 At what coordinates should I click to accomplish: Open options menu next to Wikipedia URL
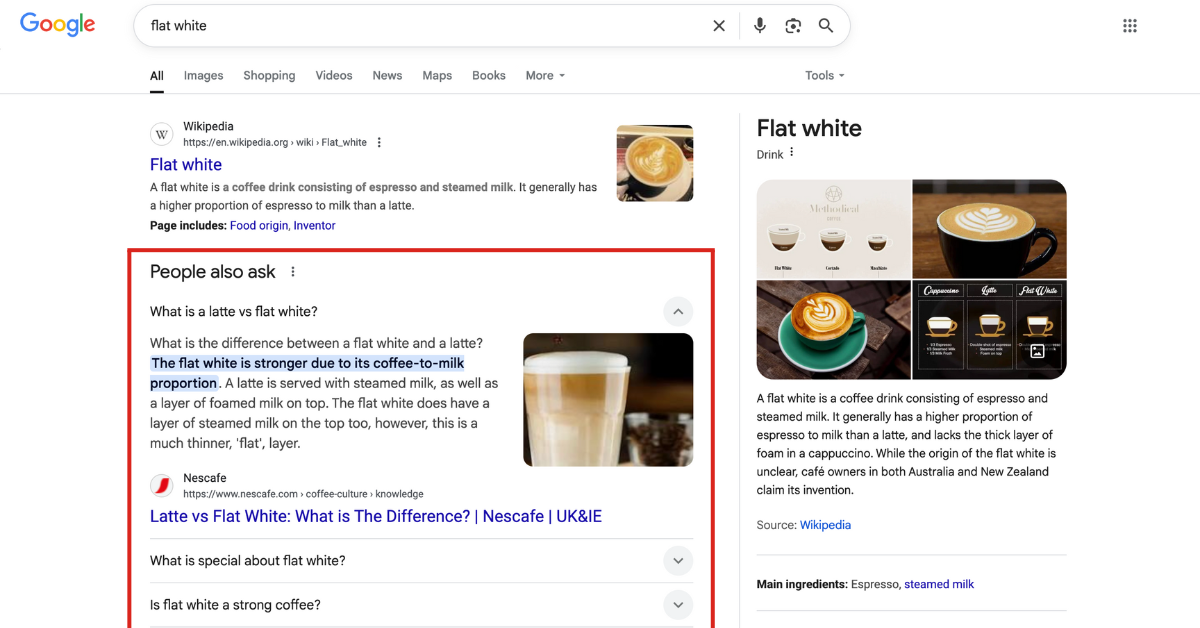(379, 143)
